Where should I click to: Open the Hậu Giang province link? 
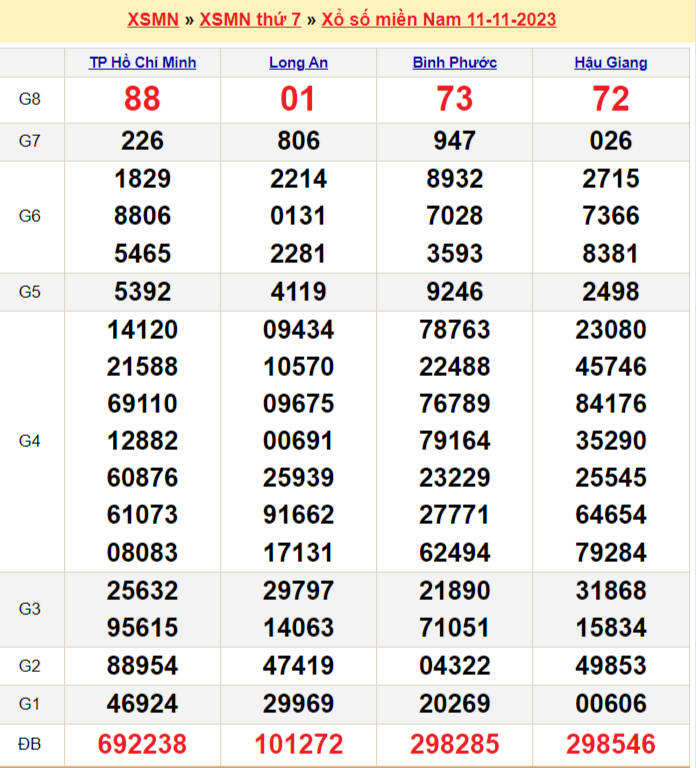[610, 62]
